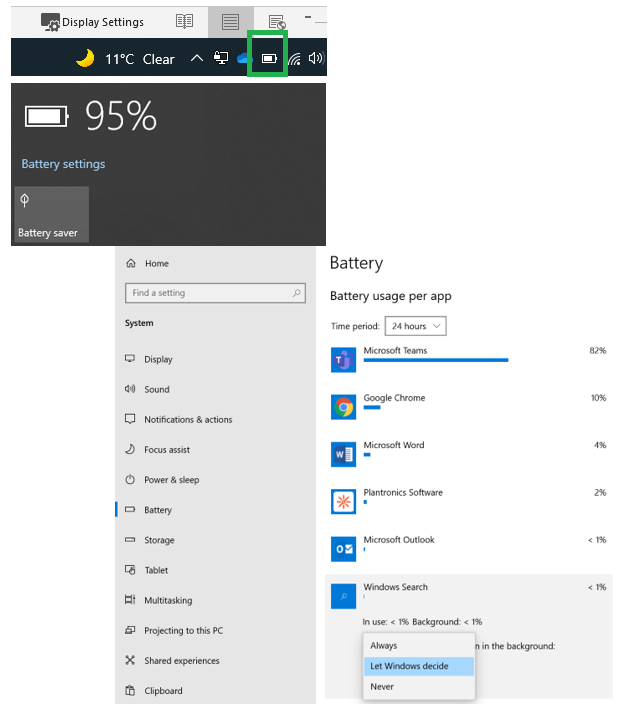
Task: Select the open-book reading view icon
Action: pyautogui.click(x=184, y=21)
